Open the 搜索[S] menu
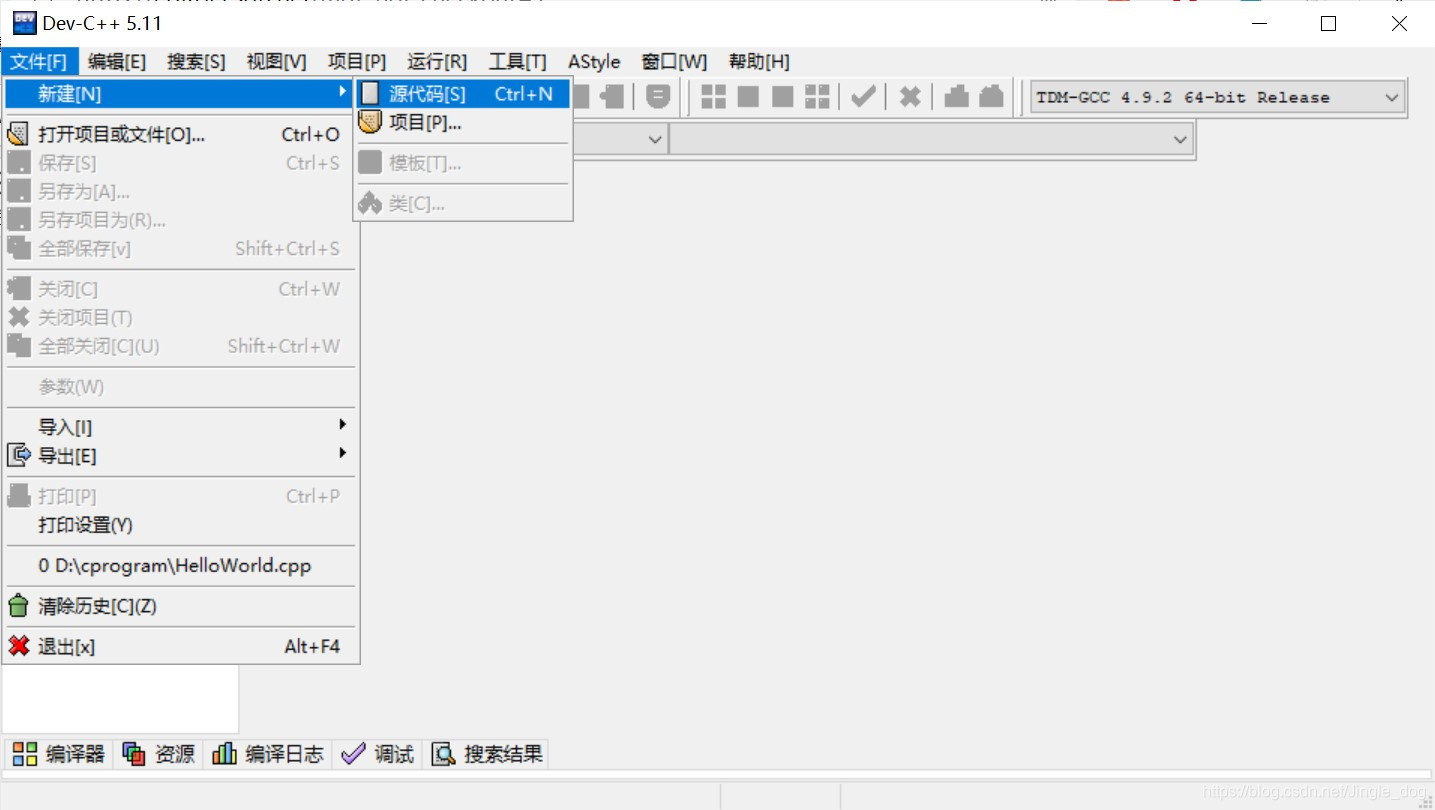The height and width of the screenshot is (810, 1435). point(196,62)
